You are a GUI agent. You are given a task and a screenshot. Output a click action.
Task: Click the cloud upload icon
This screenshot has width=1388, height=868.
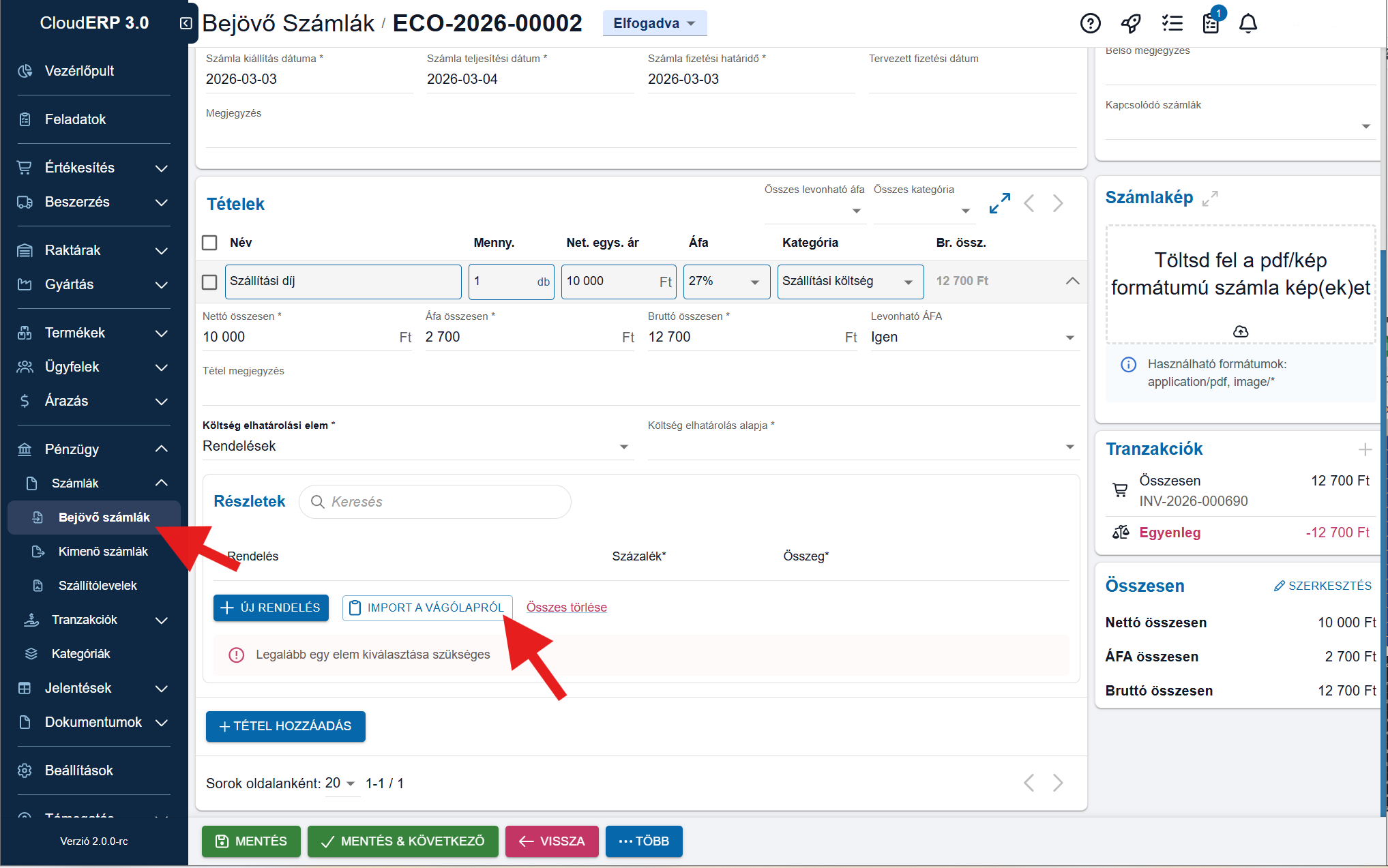click(1241, 331)
